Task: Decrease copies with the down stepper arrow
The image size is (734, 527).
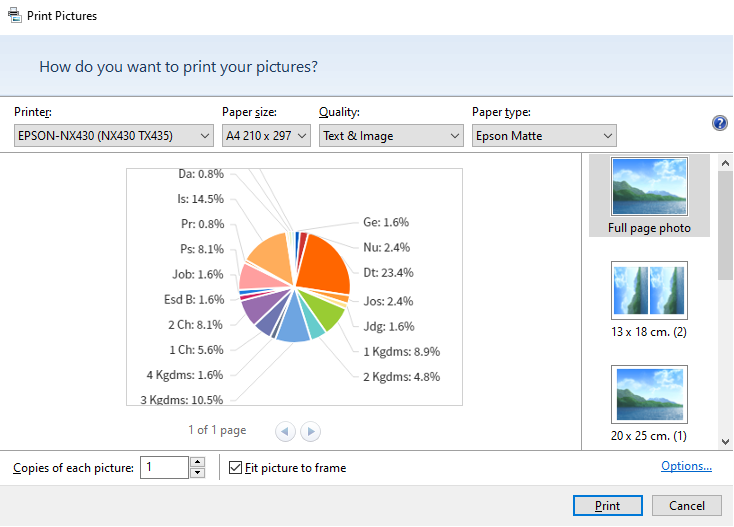Action: 198,473
